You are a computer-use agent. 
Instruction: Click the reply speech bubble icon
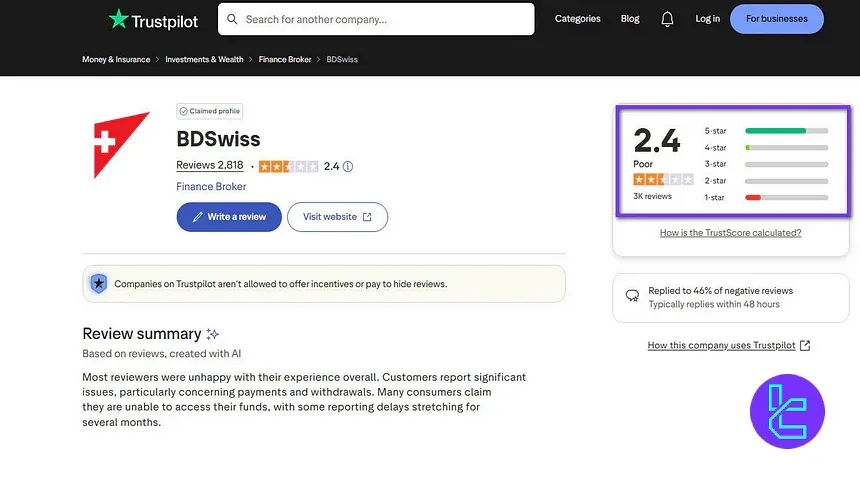(x=632, y=296)
